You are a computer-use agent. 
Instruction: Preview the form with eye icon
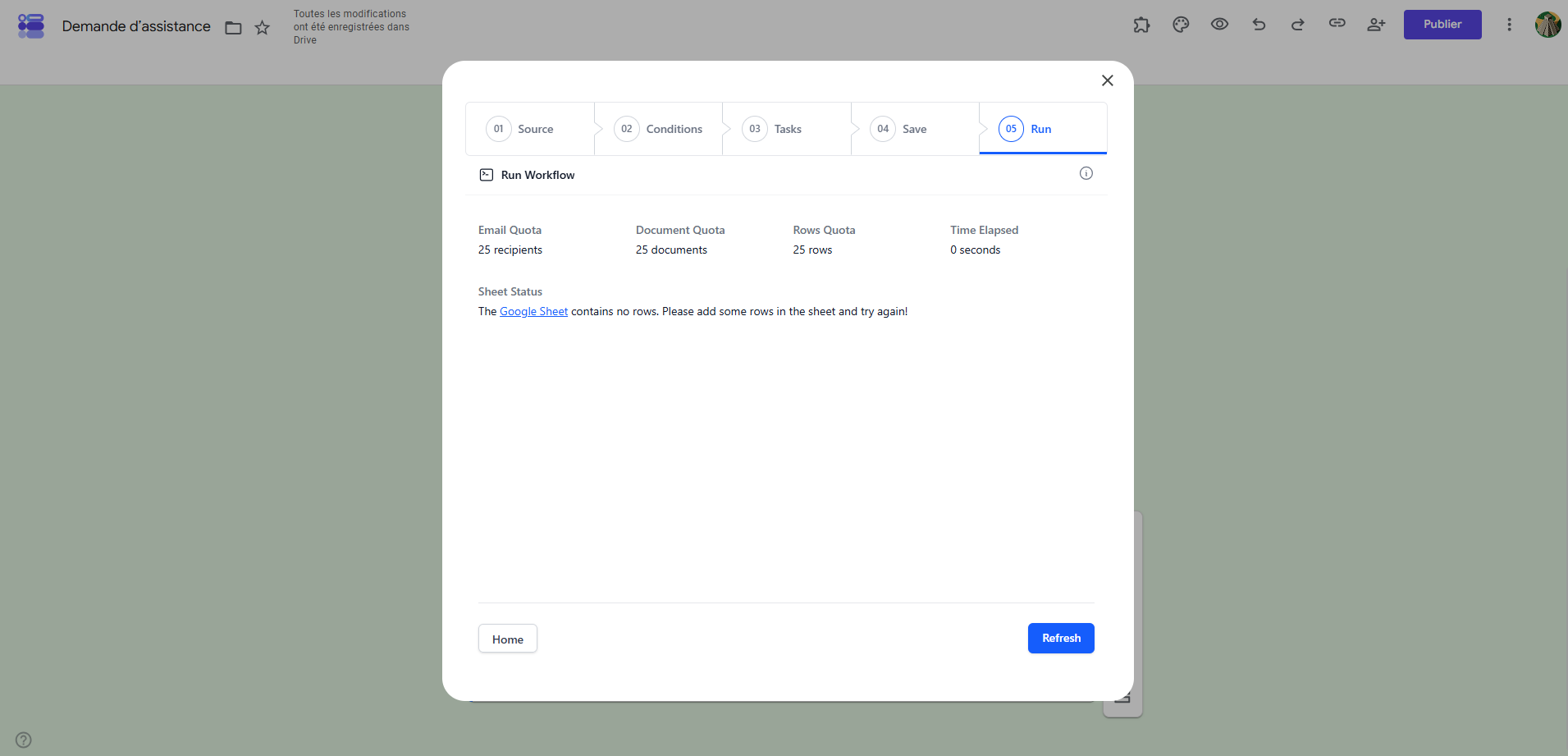[x=1220, y=25]
